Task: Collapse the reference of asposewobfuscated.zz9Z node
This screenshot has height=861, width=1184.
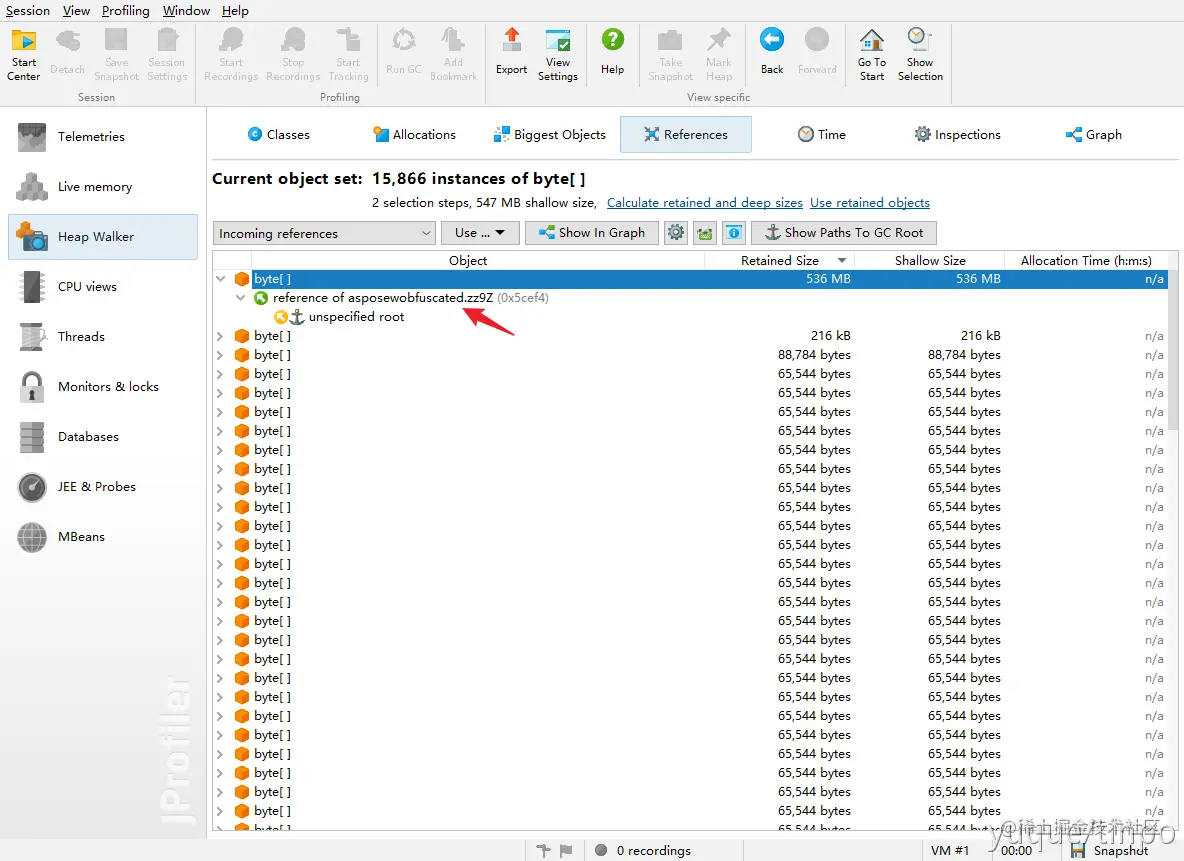Action: 240,298
